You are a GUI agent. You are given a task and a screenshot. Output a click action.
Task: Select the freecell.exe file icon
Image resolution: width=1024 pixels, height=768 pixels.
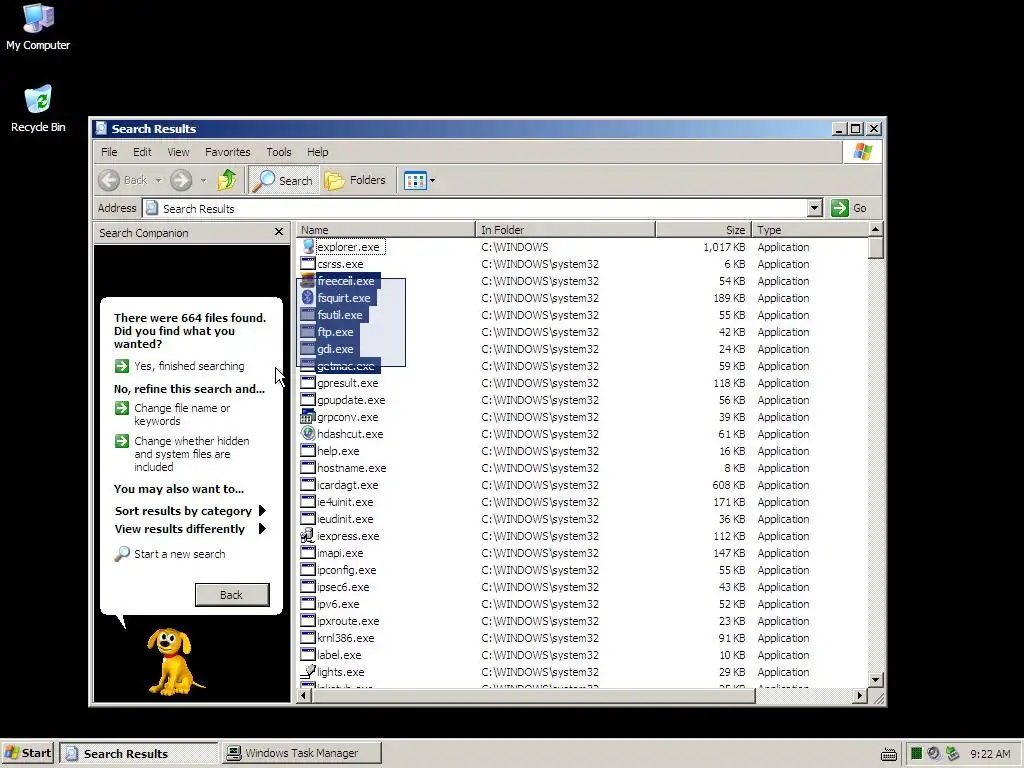(x=308, y=281)
